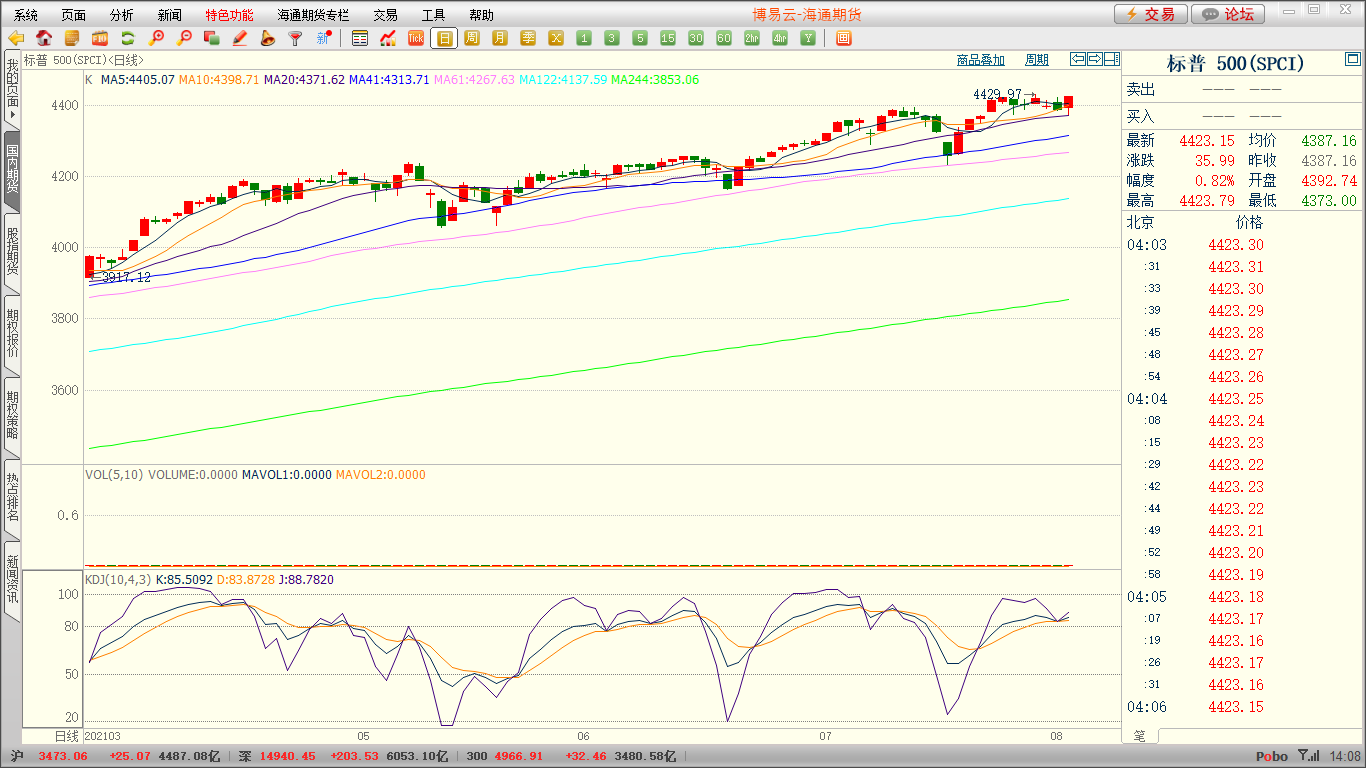Go to next contract with right arrow box
The image size is (1366, 768).
tap(1095, 59)
